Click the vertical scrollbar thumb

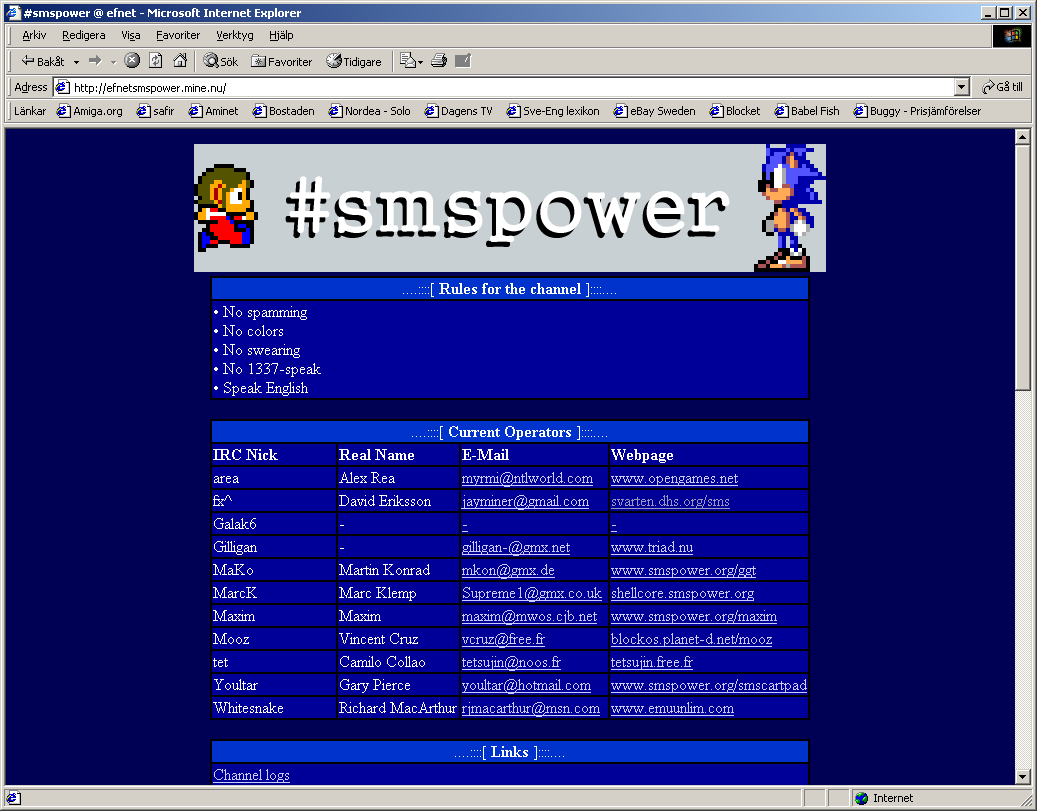pyautogui.click(x=1022, y=268)
